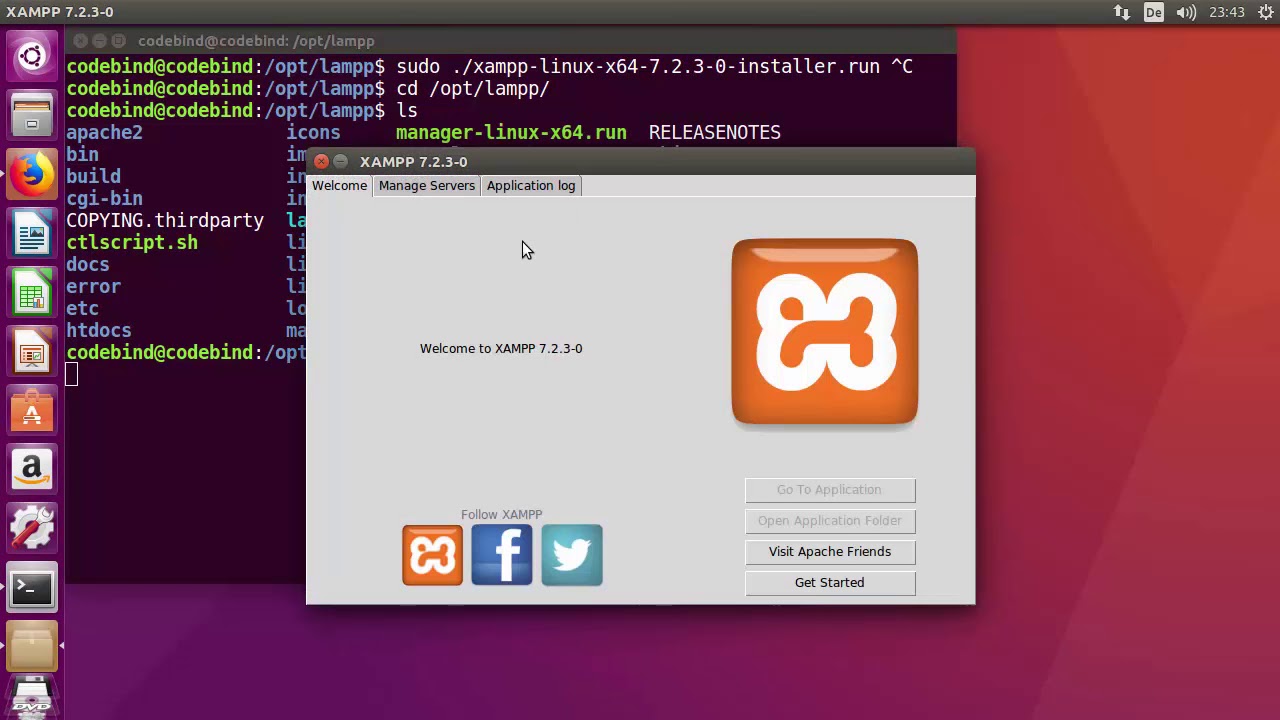Click the Visit Apache Friends button
Viewport: 1280px width, 720px height.
[829, 551]
